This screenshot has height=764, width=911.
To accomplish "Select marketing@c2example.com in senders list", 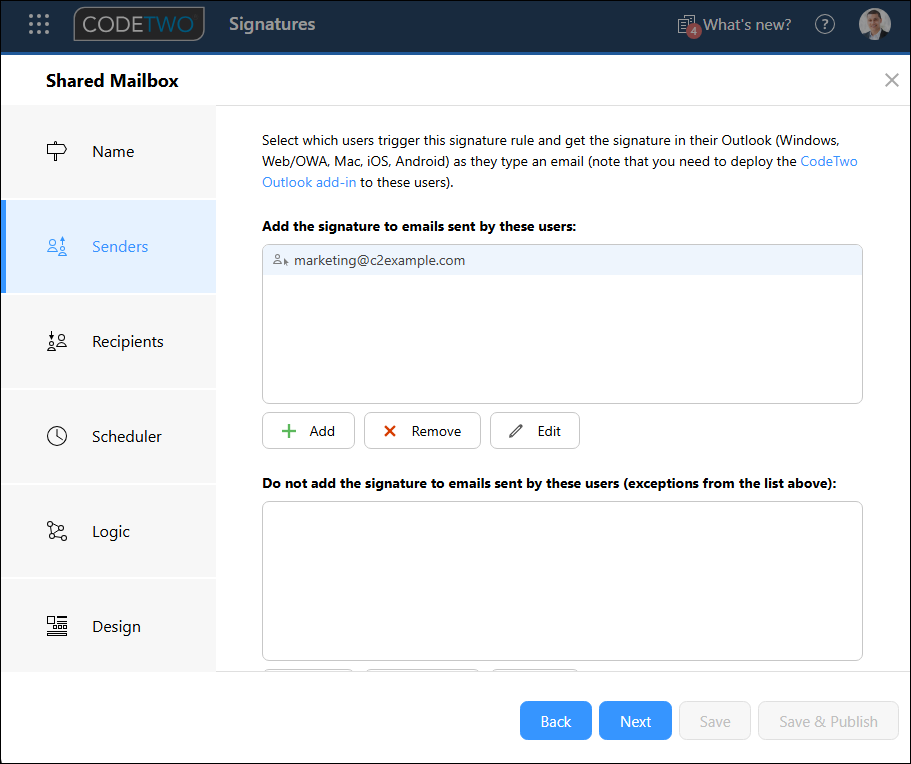I will click(562, 260).
